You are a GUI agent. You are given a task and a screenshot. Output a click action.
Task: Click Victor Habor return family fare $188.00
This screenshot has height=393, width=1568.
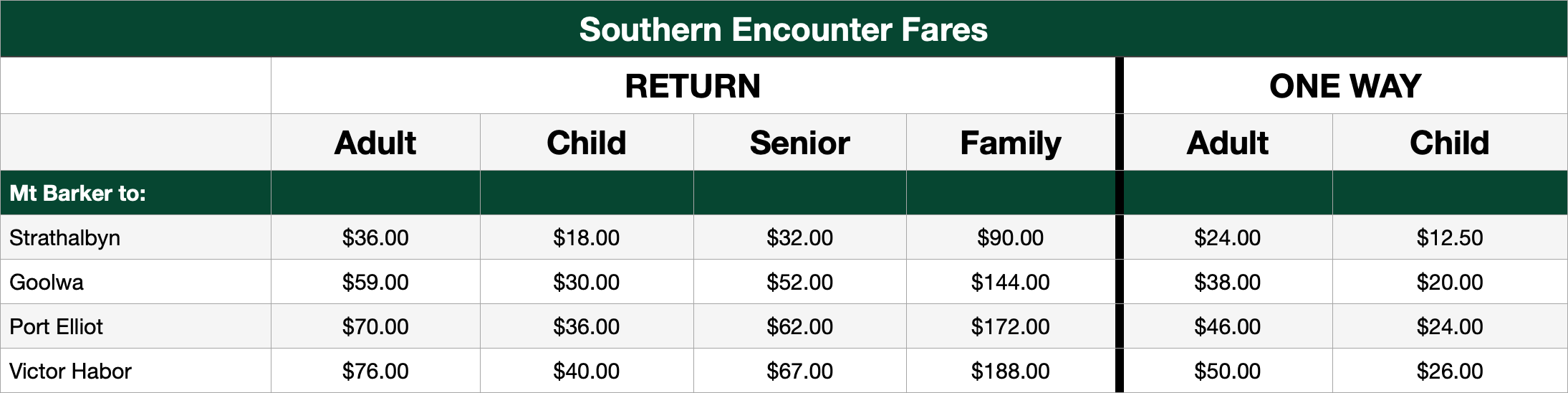click(1010, 371)
